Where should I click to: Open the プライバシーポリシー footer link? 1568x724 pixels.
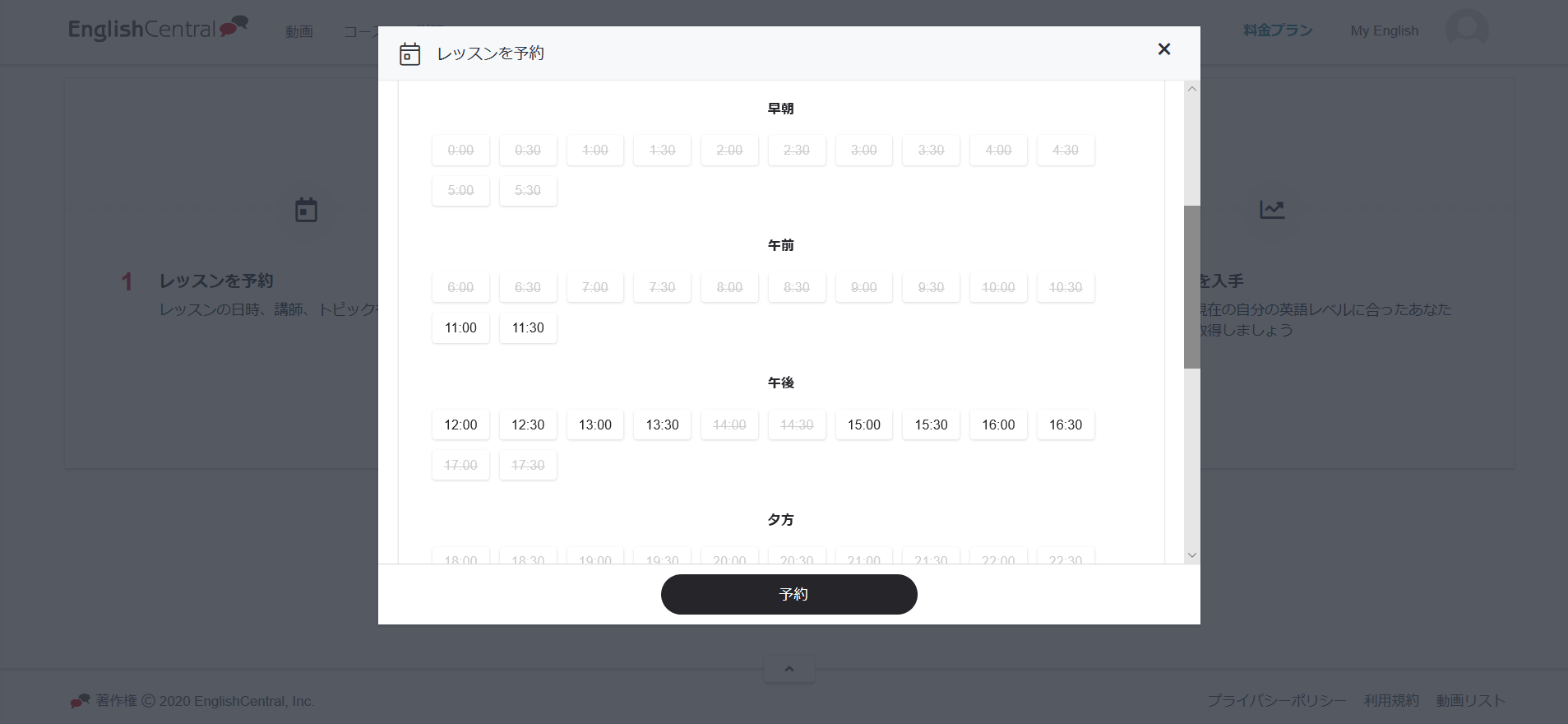pyautogui.click(x=1276, y=700)
